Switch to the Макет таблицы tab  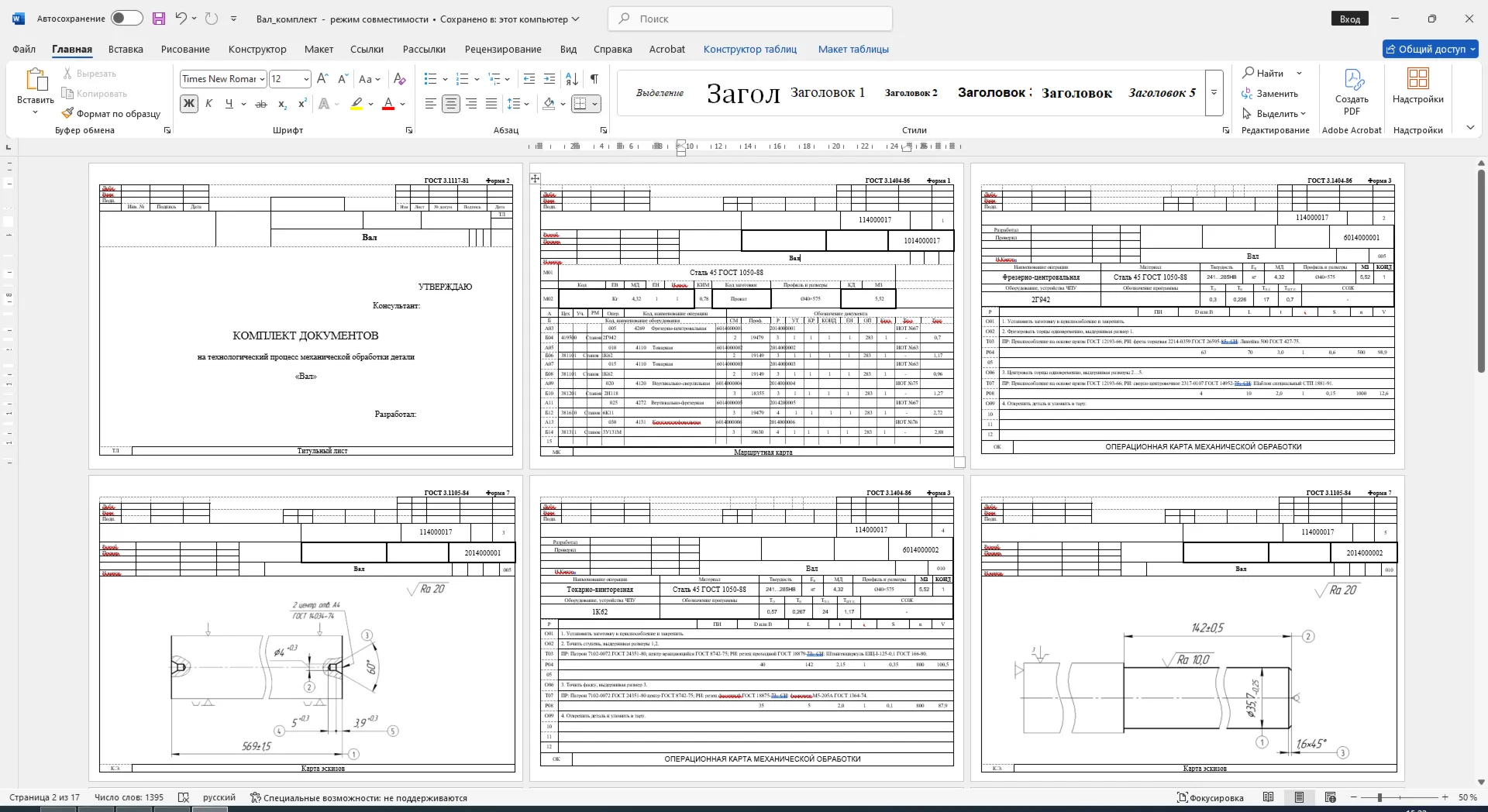853,49
